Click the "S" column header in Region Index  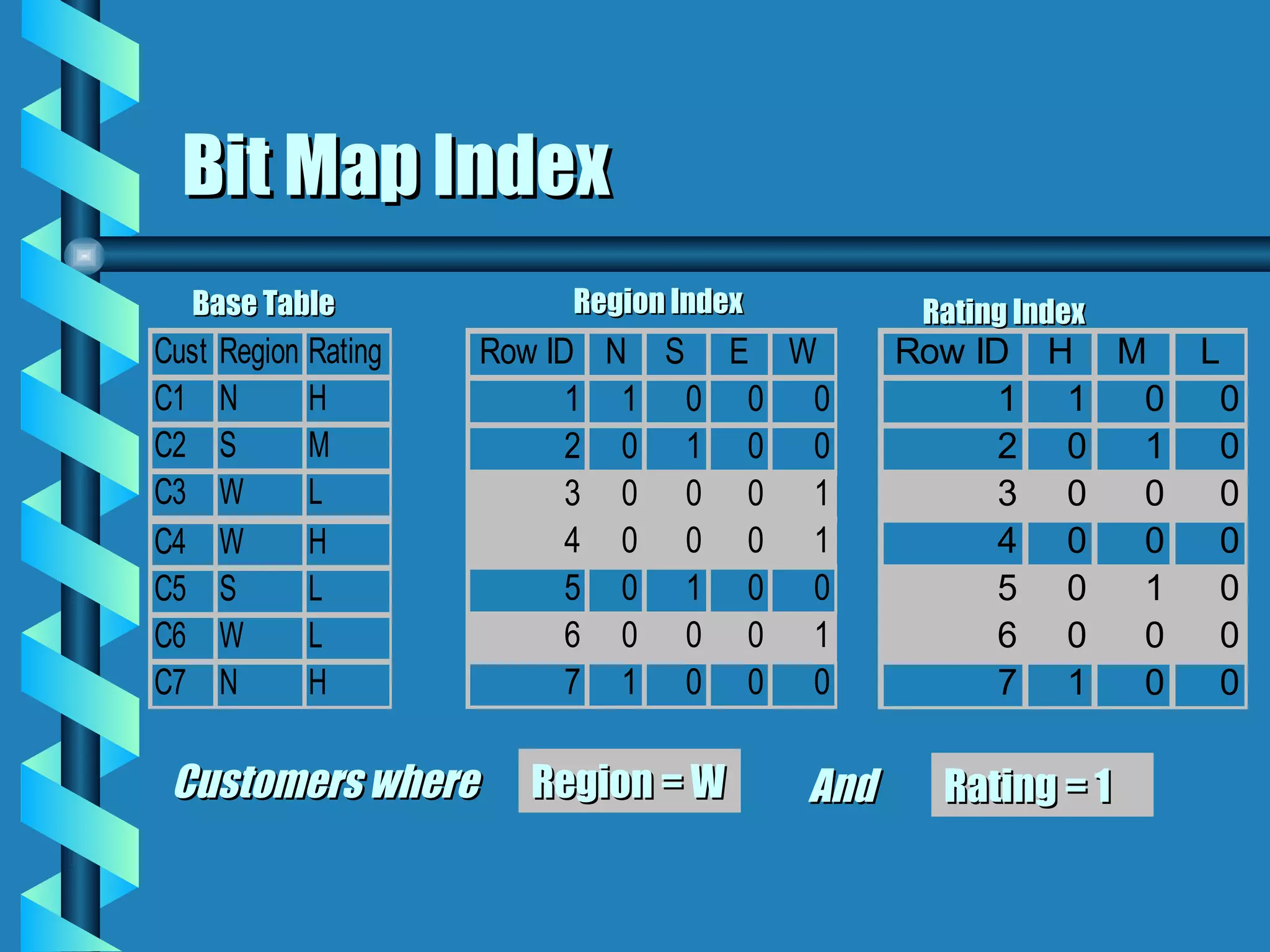(676, 353)
